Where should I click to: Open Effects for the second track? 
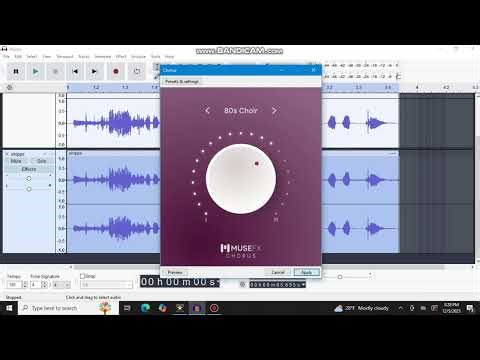pos(29,169)
